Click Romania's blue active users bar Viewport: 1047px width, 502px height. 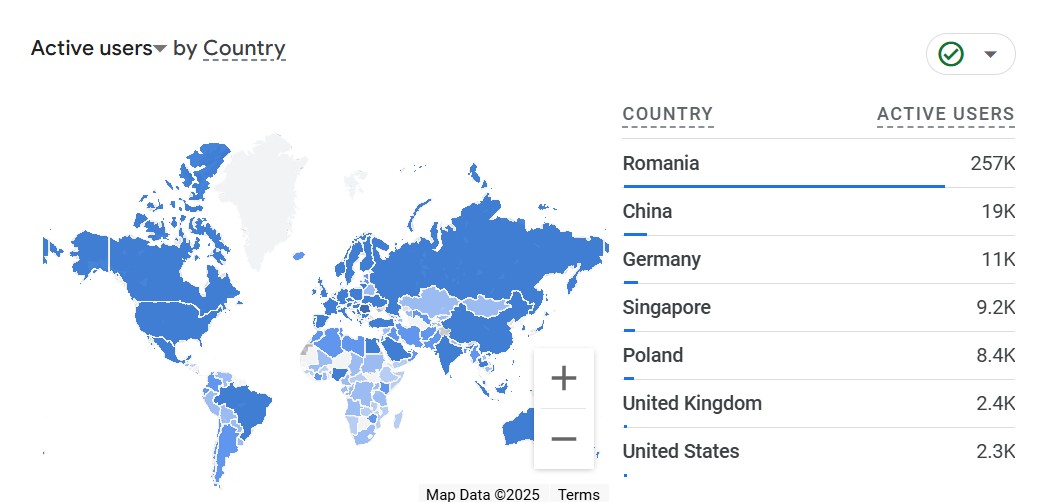[784, 186]
